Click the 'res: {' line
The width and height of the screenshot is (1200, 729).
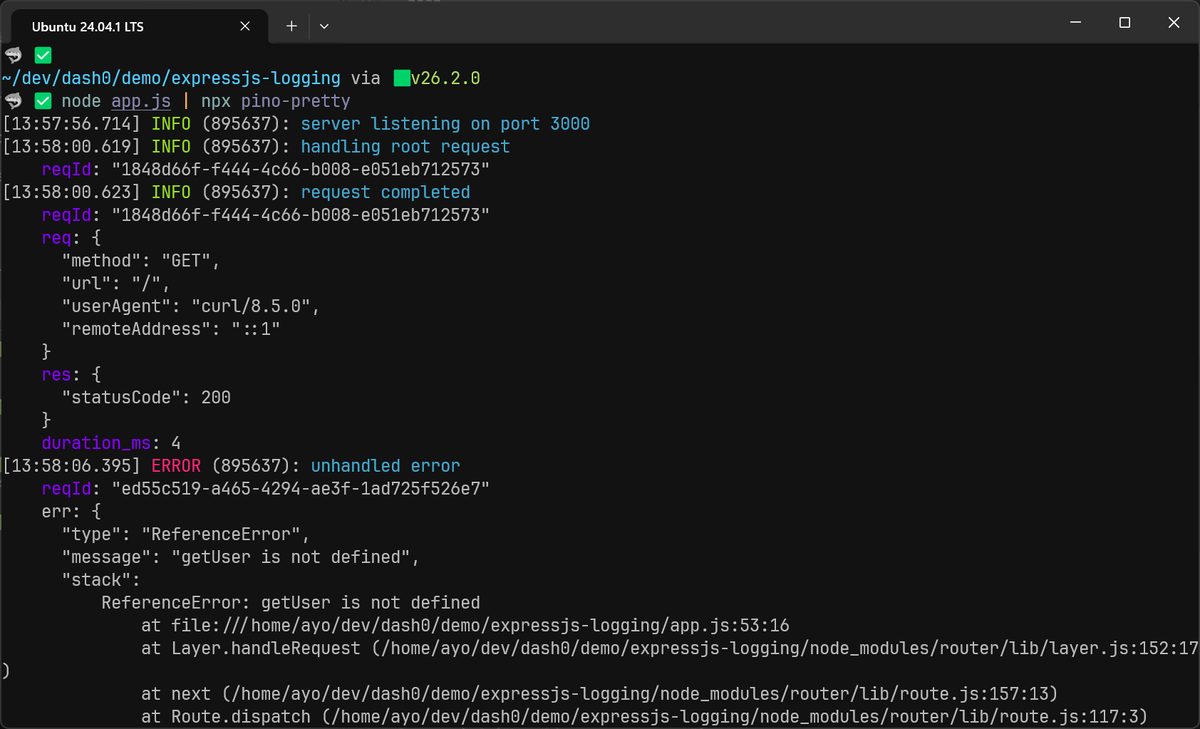(x=71, y=375)
